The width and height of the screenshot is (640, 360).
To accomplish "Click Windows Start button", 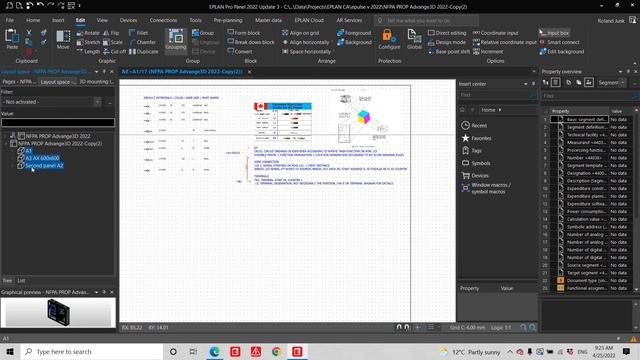I will click(10, 351).
